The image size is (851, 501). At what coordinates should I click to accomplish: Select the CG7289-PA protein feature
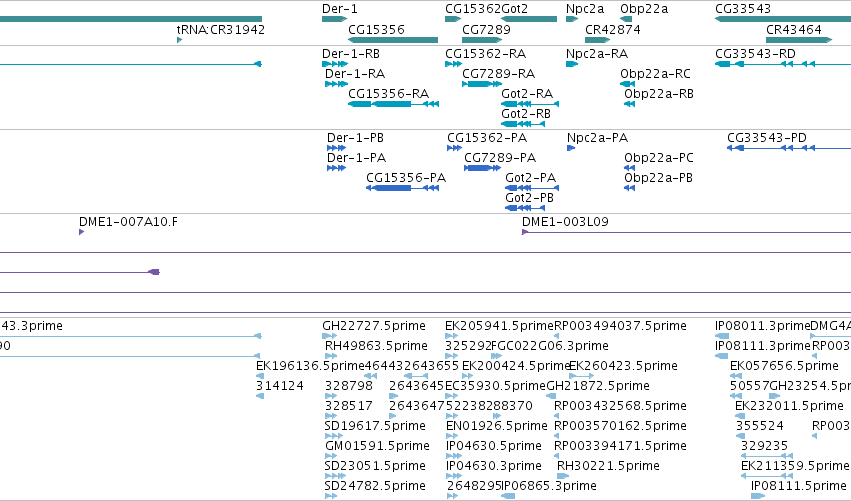[482, 168]
